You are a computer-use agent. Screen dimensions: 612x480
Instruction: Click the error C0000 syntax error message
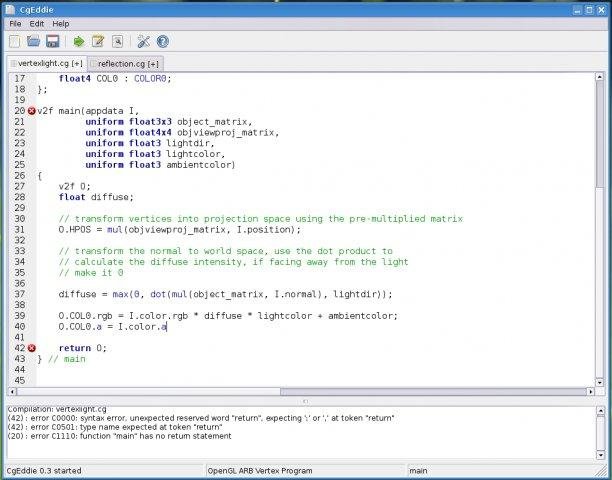click(x=201, y=418)
